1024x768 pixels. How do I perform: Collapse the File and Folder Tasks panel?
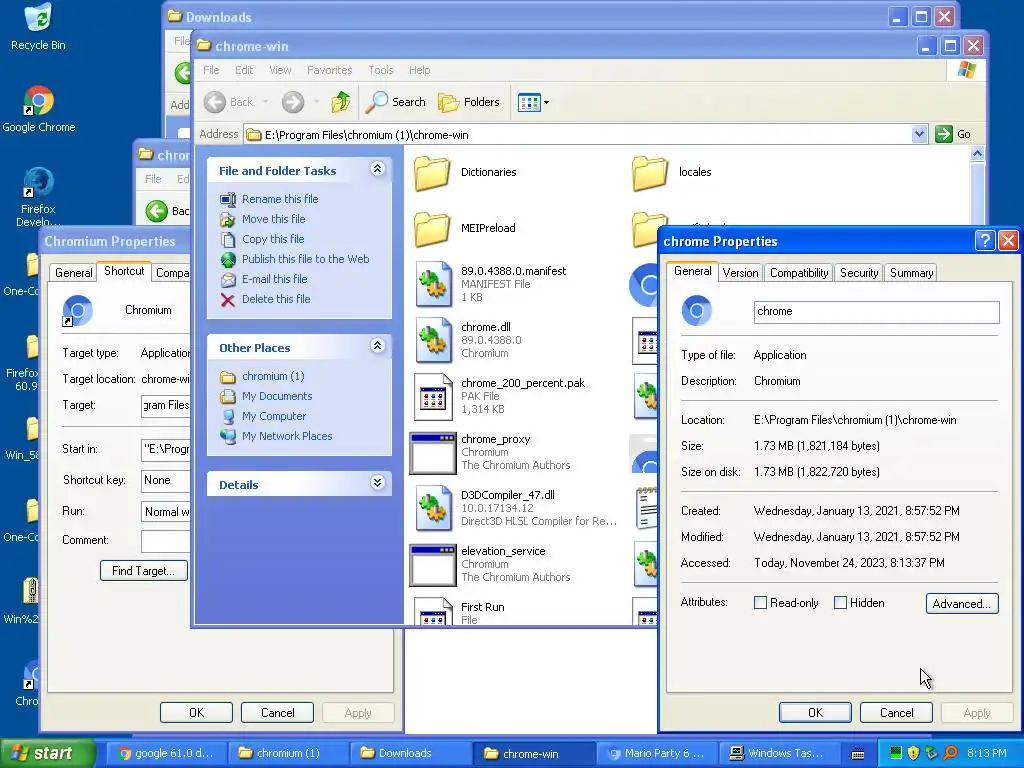377,169
